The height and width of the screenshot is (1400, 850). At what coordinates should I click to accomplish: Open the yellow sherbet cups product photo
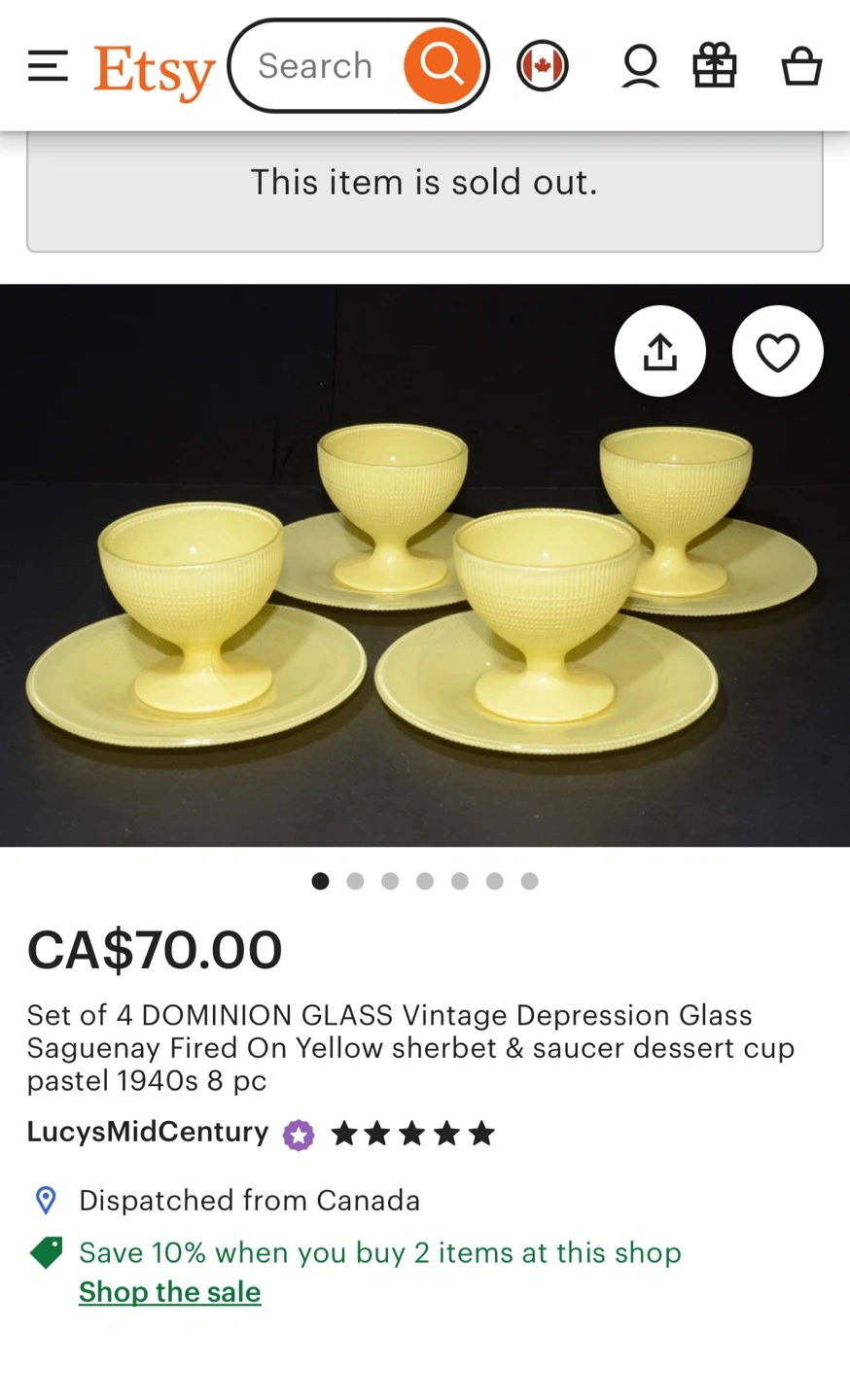pos(425,565)
